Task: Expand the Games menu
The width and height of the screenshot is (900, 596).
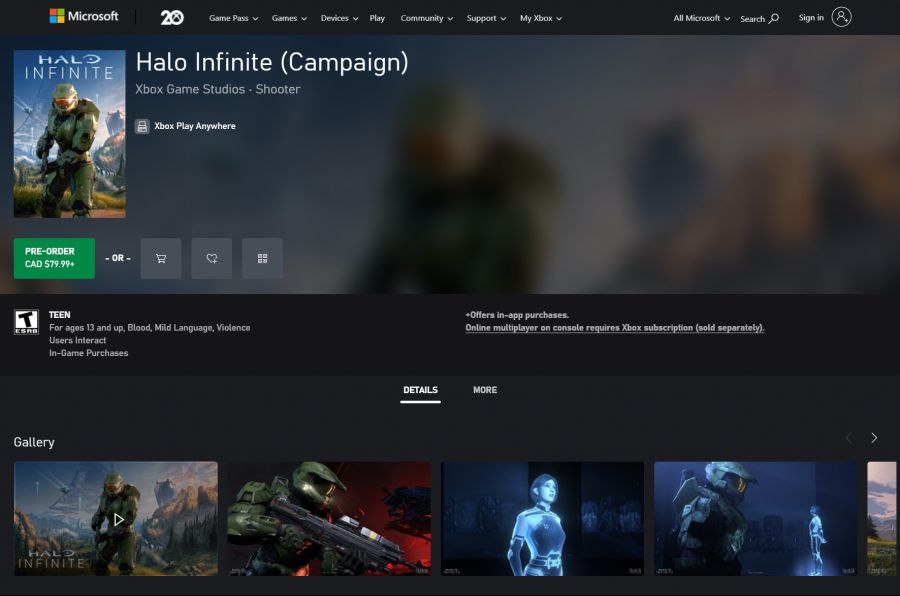Action: (x=289, y=18)
